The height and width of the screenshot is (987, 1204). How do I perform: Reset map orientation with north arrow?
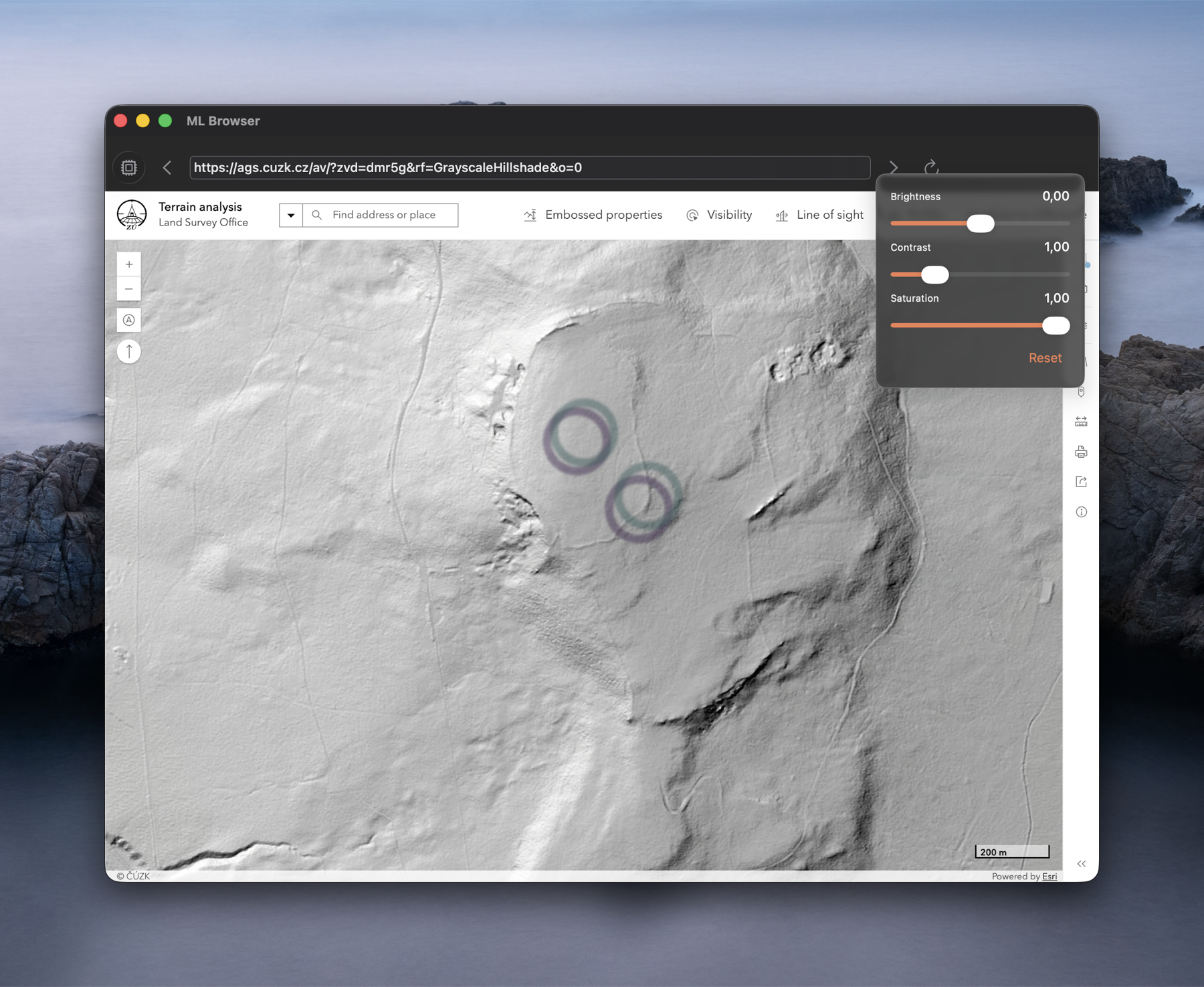[x=129, y=351]
